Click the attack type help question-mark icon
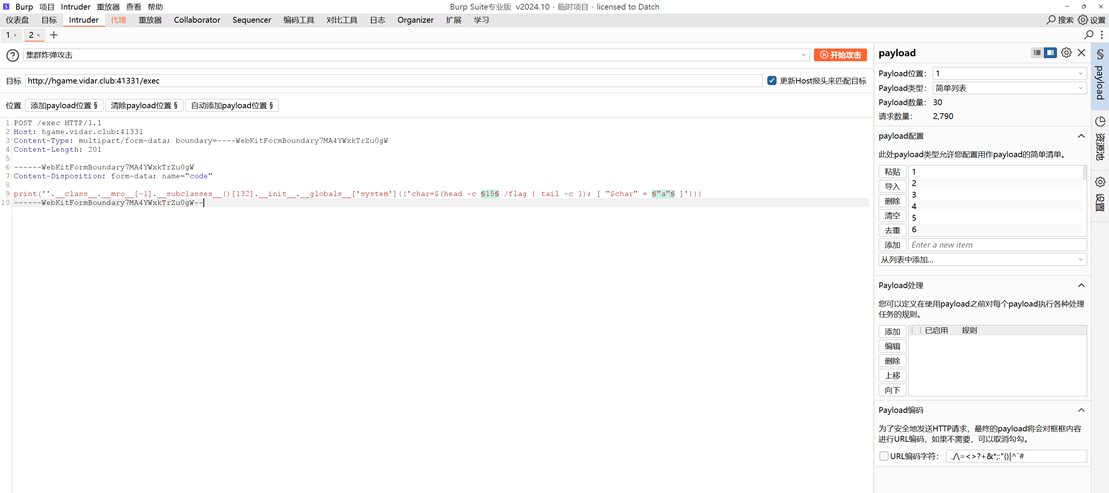 pos(13,56)
